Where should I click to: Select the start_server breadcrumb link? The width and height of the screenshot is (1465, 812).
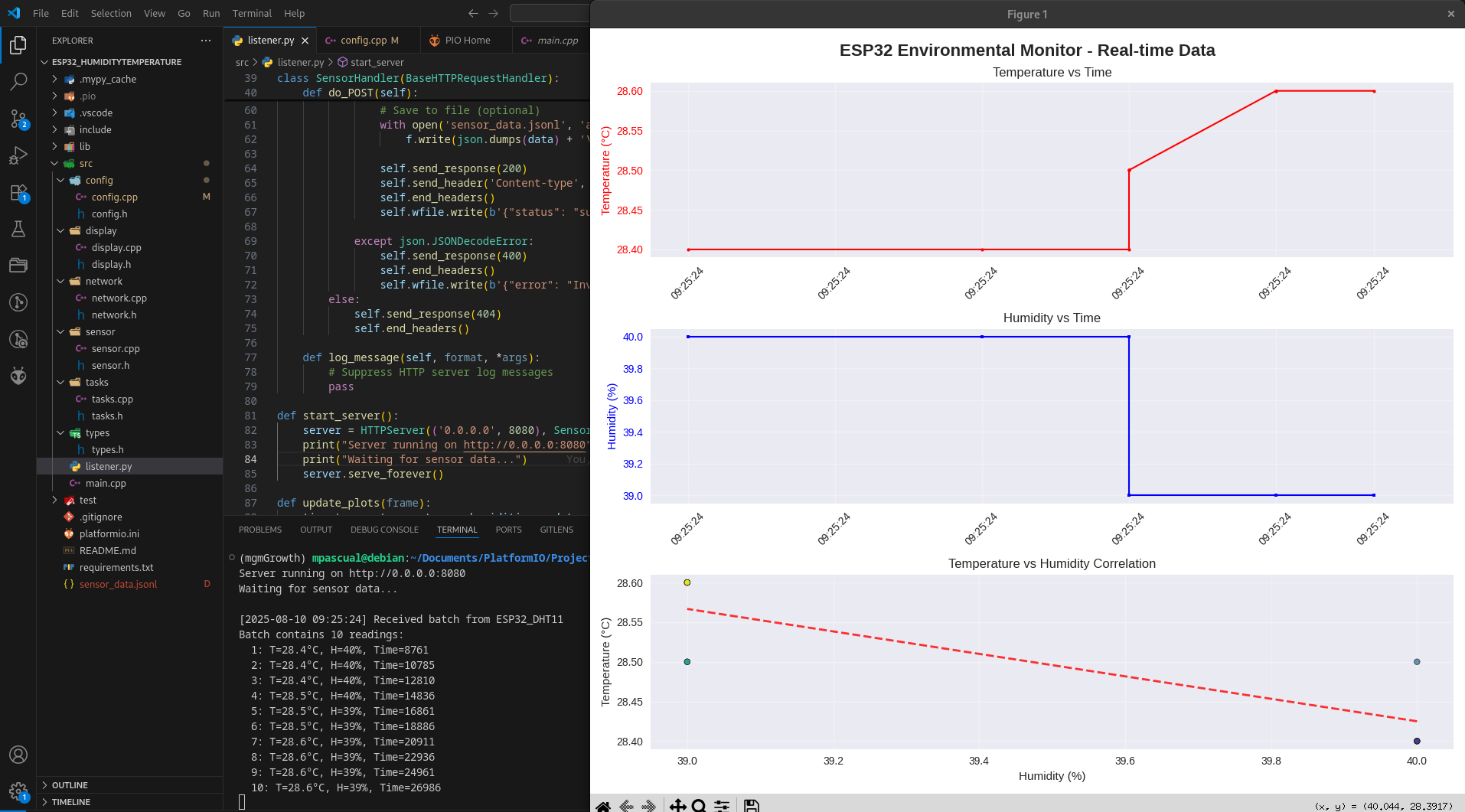coord(377,62)
